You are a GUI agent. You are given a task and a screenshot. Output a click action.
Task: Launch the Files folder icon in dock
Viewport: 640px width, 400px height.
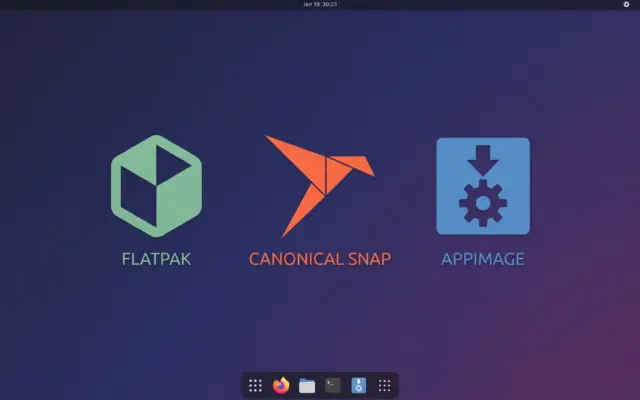tap(307, 385)
